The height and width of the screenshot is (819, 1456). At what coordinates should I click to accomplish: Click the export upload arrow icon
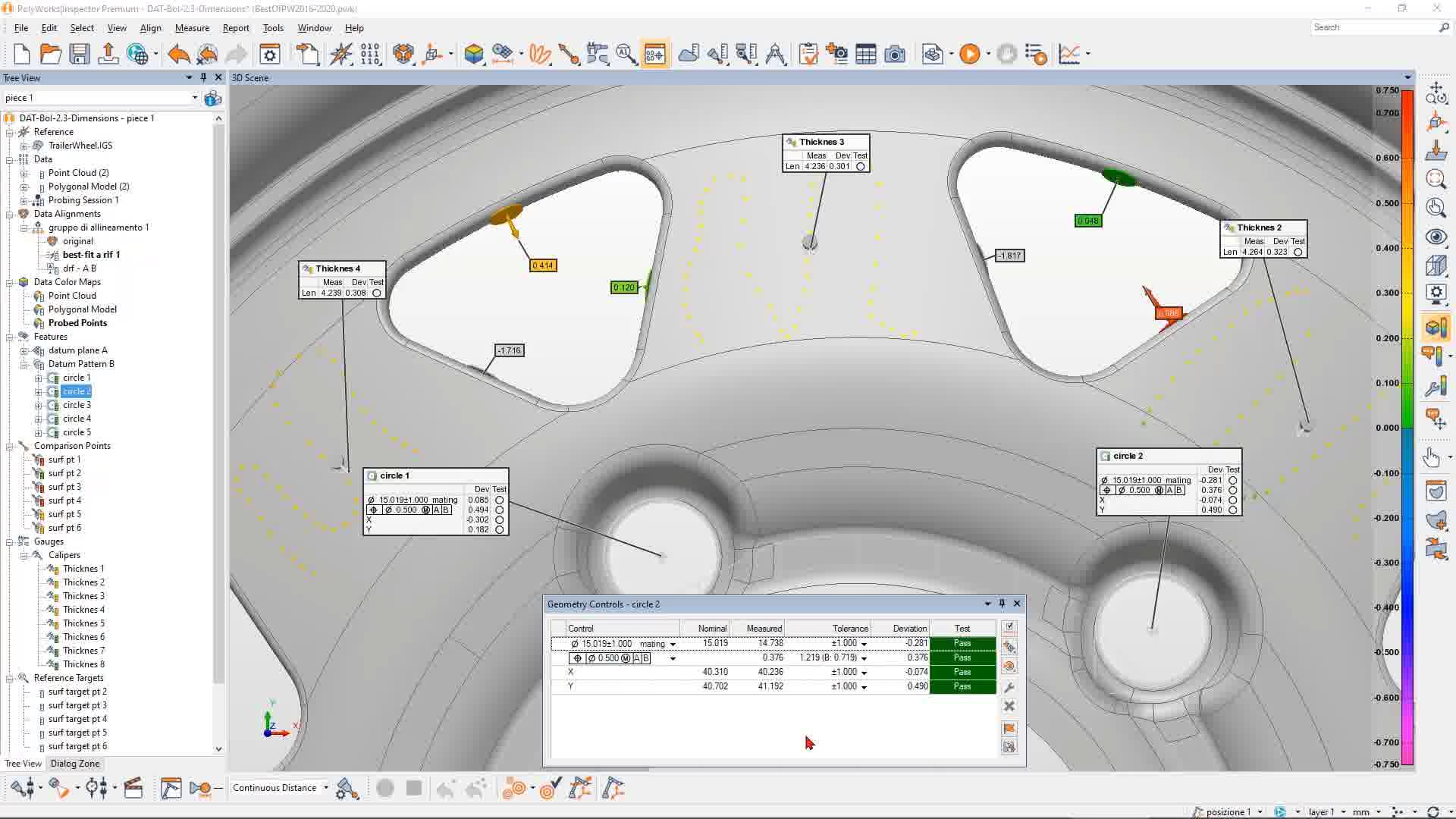pyautogui.click(x=108, y=54)
